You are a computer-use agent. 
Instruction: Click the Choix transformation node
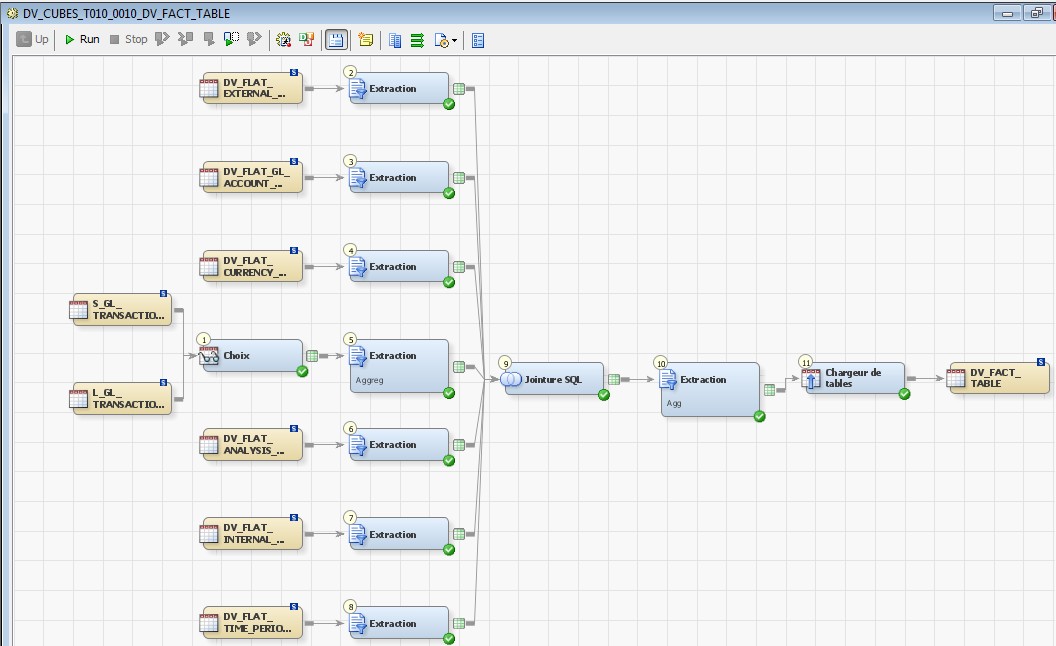point(251,355)
